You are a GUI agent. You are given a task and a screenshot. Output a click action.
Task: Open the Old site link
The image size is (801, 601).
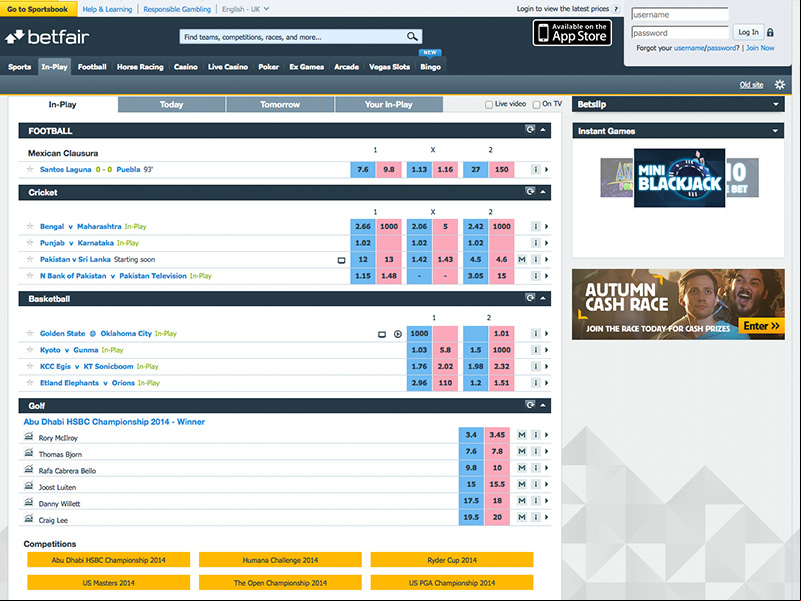tap(751, 85)
